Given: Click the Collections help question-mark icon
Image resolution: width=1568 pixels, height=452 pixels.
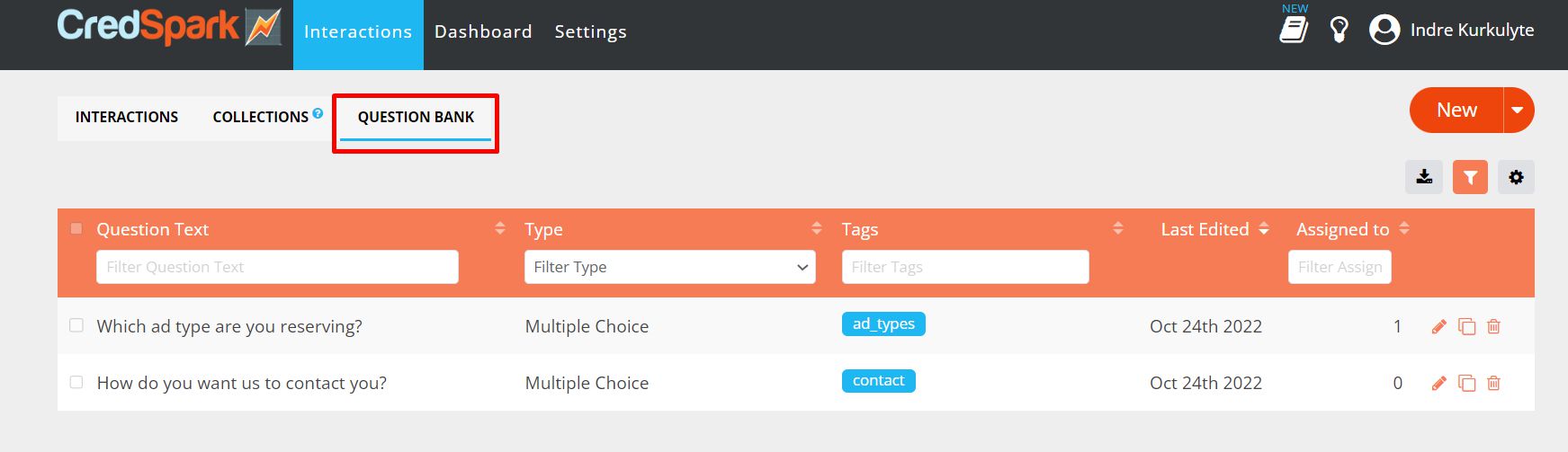Looking at the screenshot, I should tap(318, 113).
